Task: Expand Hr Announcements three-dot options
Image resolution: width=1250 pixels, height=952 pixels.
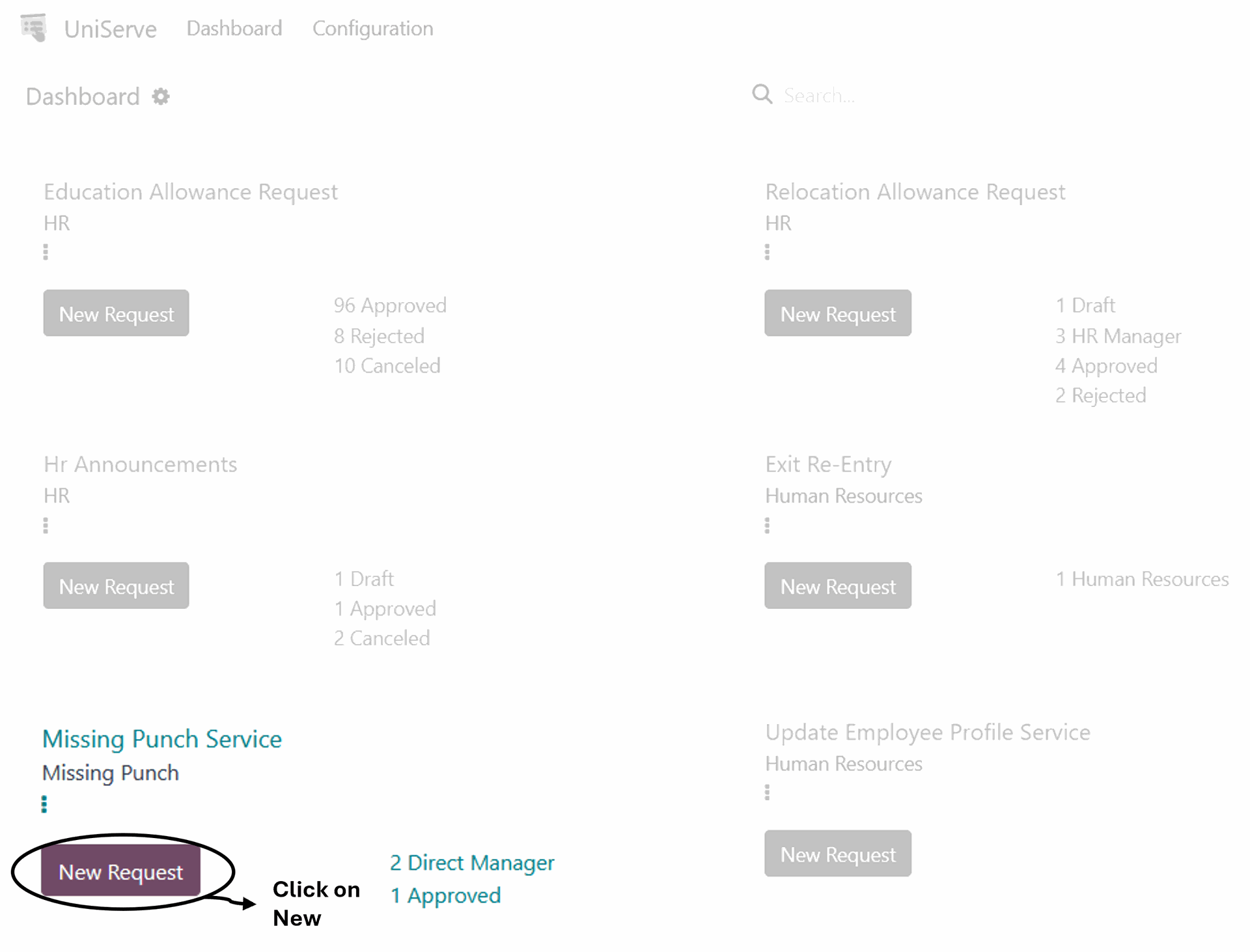Action: 46,525
